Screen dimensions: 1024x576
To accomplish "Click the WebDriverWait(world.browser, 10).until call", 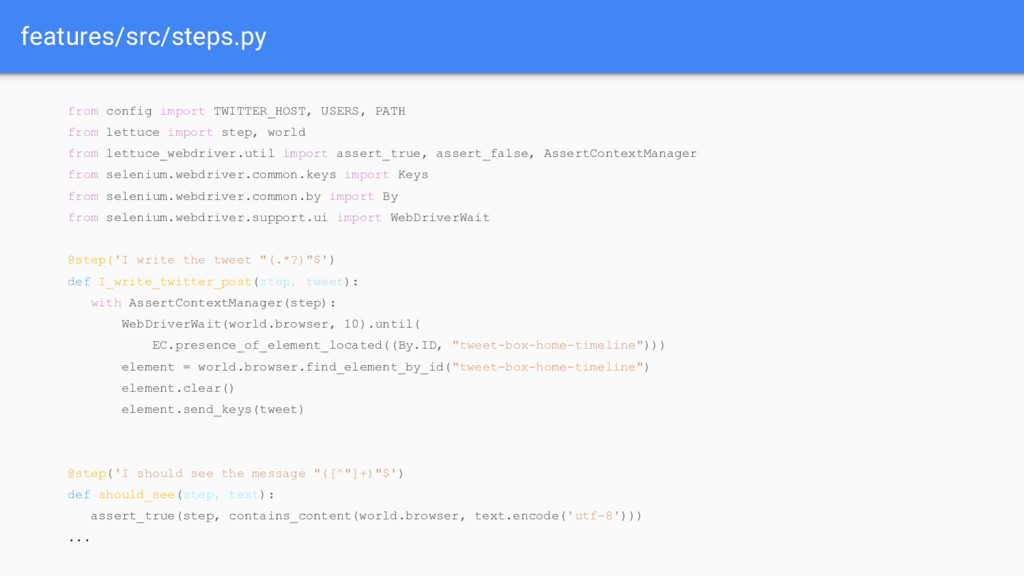I will (271, 324).
